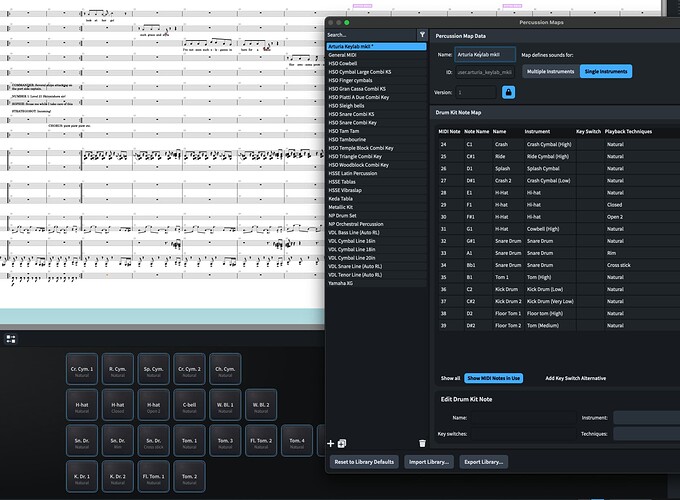Viewport: 680px width, 500px height.
Task: Enable Show MIDI Notes in Use
Action: click(494, 378)
